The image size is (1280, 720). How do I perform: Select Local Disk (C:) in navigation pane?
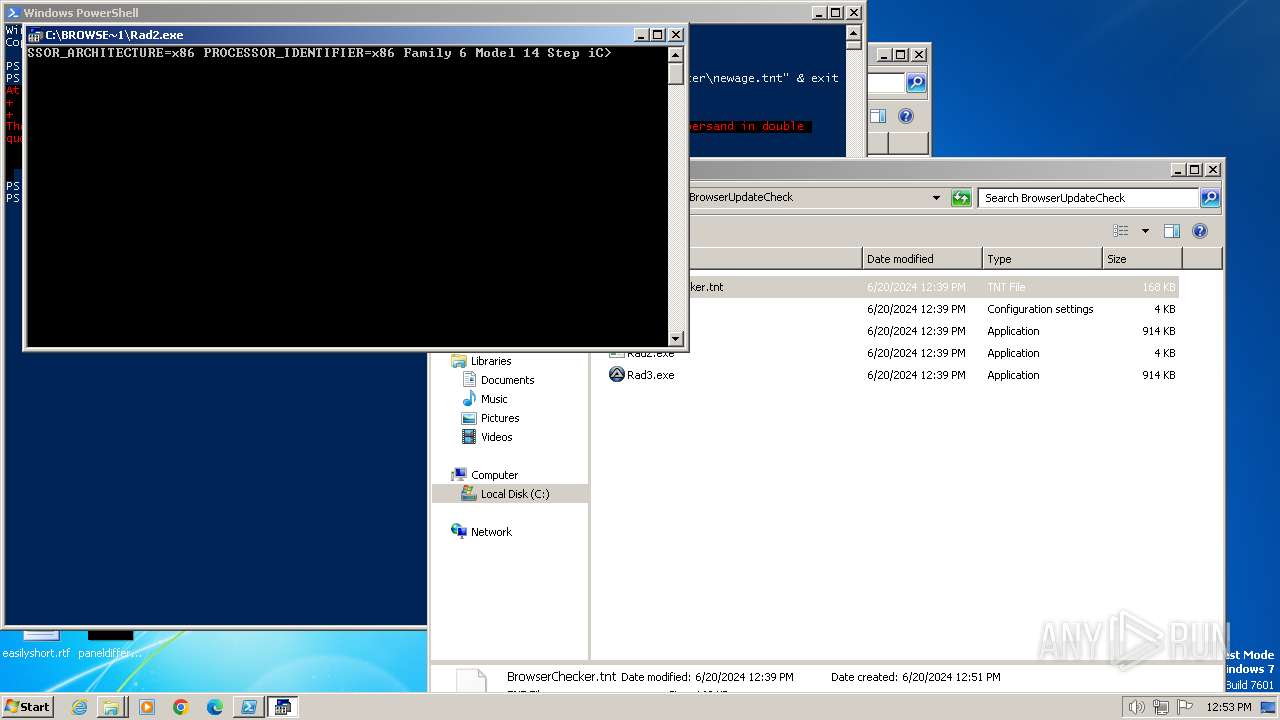[x=515, y=494]
